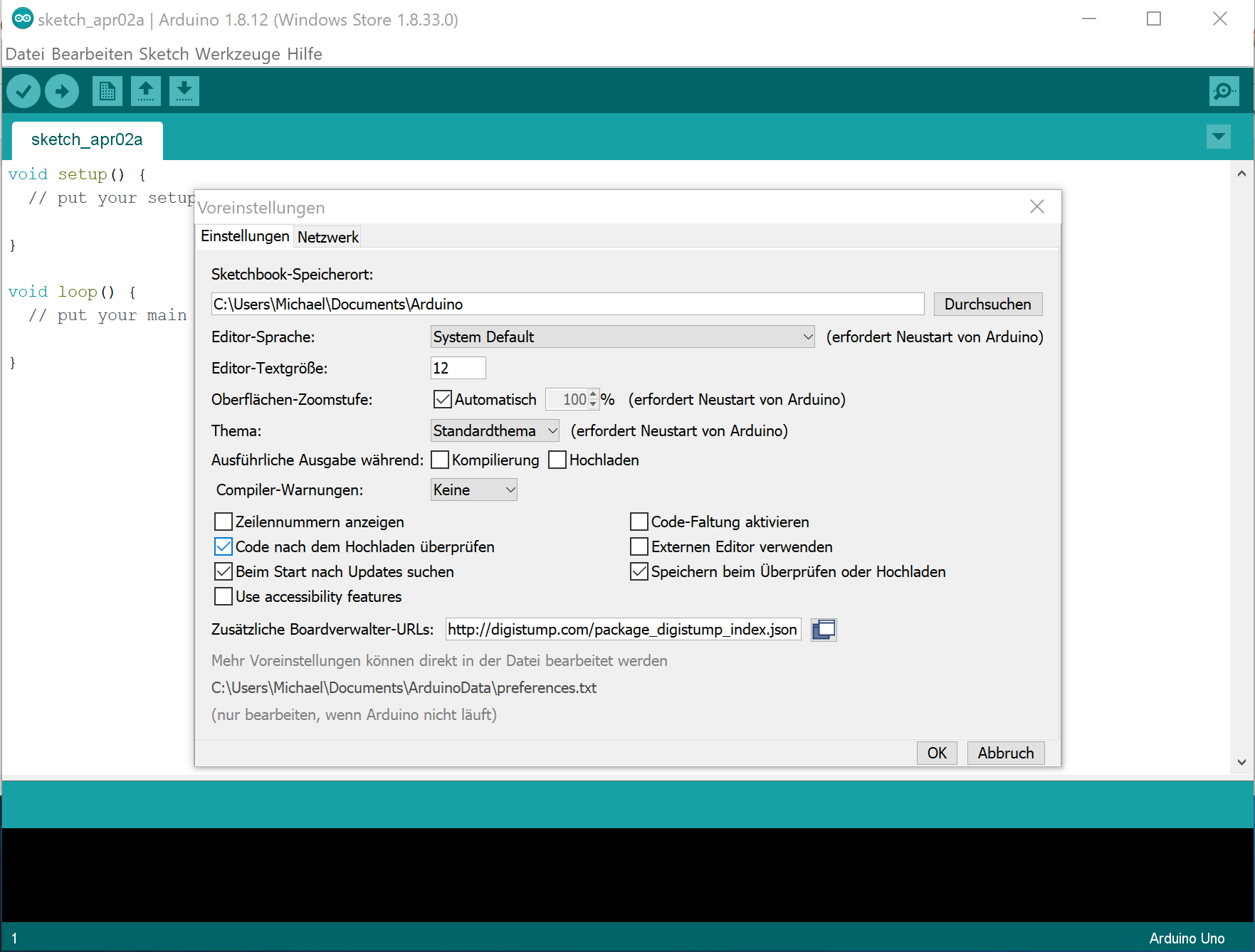
Task: Click the editor scrollbar up arrow
Action: 1241,173
